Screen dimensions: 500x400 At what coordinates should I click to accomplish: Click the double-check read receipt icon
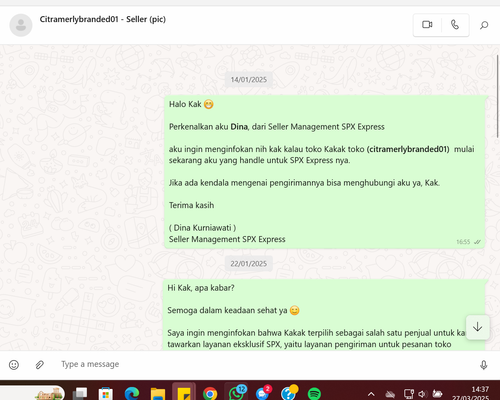tap(477, 242)
